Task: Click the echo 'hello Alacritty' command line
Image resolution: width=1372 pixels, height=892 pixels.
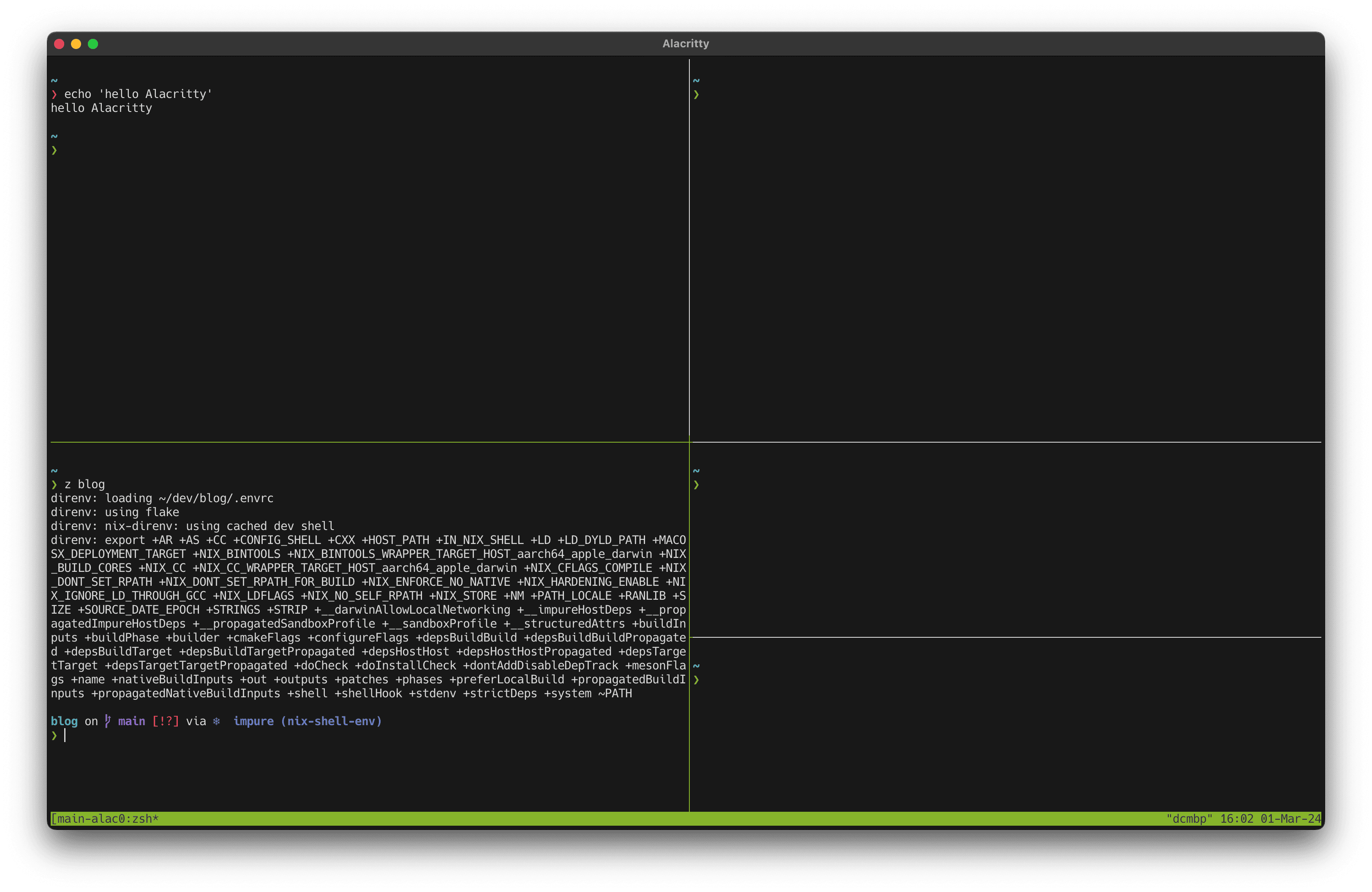Action: click(x=139, y=94)
